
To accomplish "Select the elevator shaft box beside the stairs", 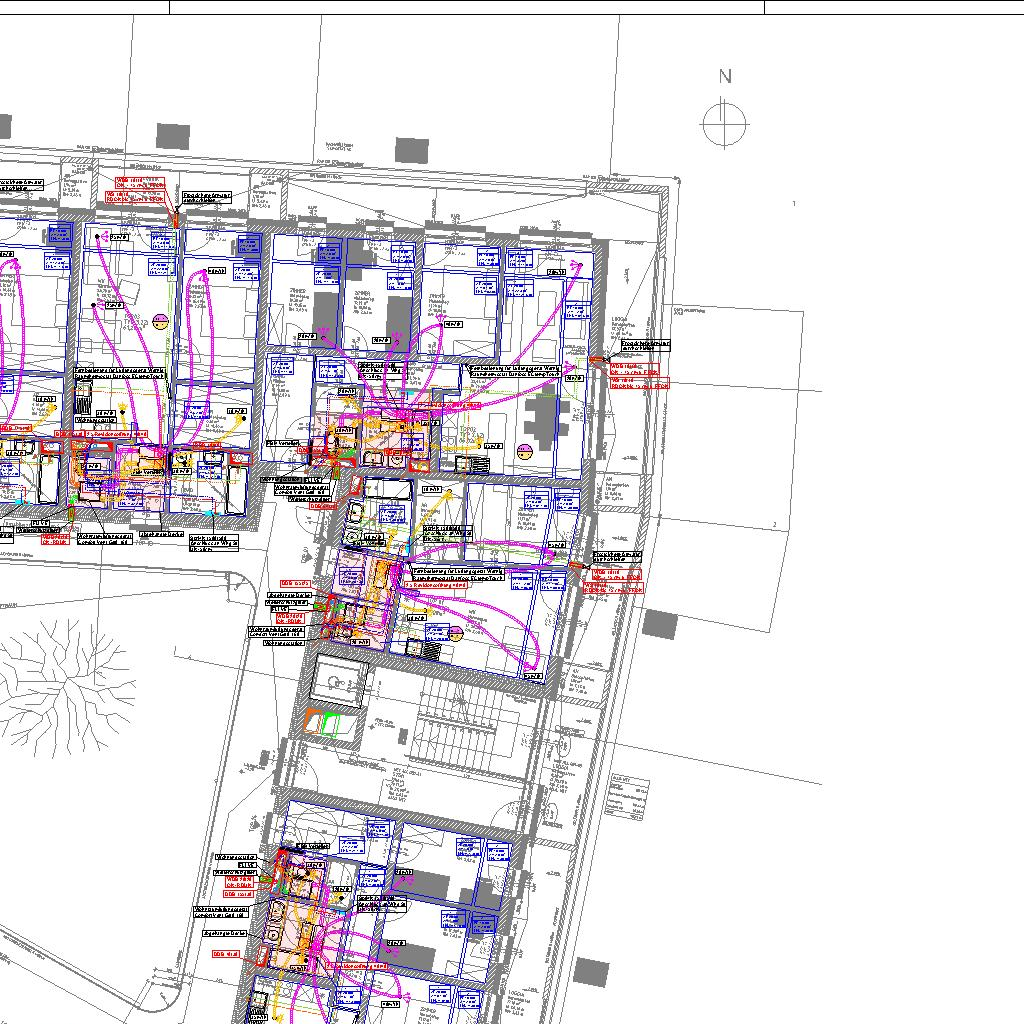I will point(339,682).
